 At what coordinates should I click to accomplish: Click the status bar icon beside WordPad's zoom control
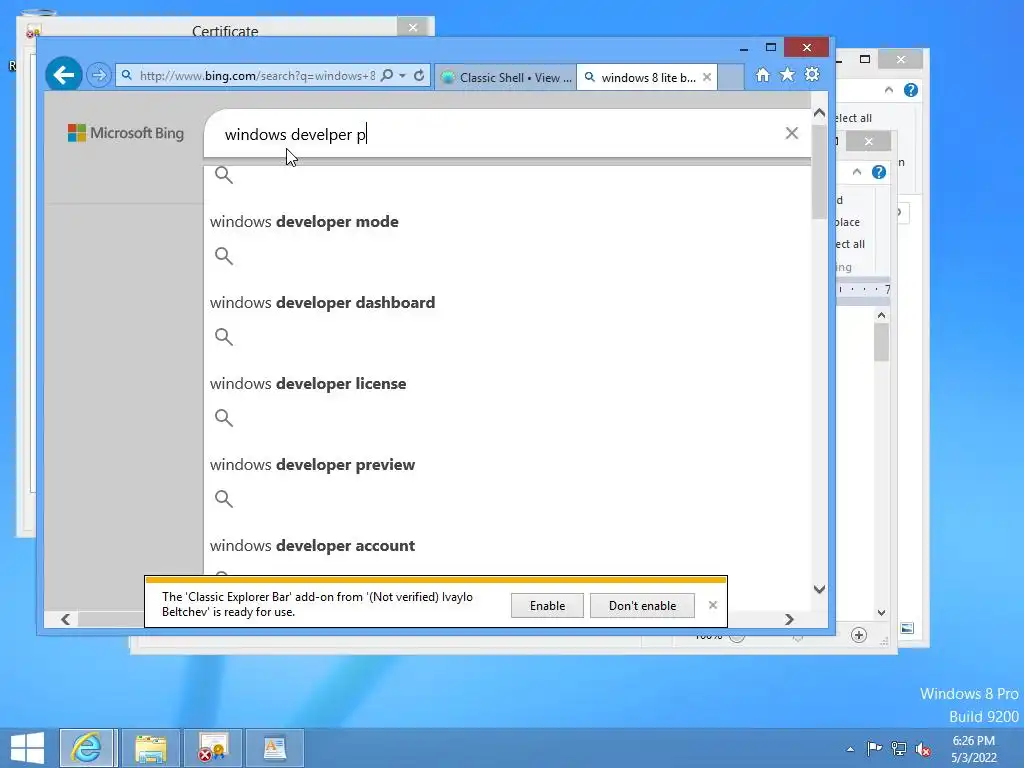[906, 628]
